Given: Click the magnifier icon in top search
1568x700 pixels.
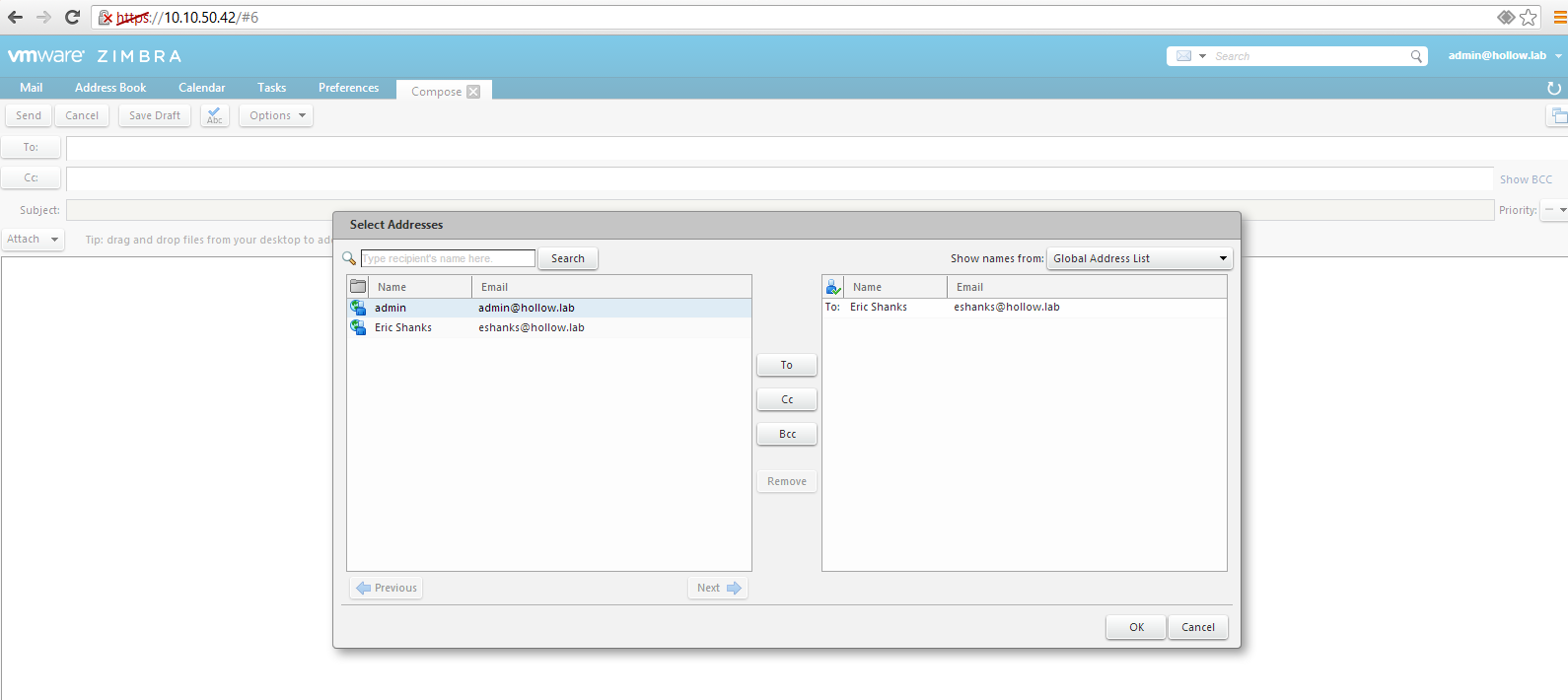Looking at the screenshot, I should (1416, 56).
